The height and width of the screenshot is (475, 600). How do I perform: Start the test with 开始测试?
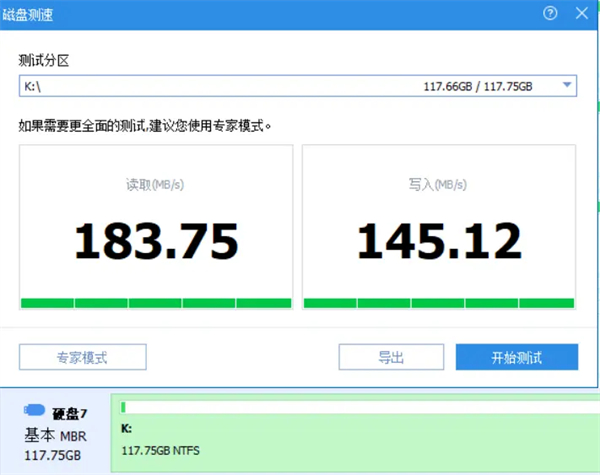click(x=516, y=357)
